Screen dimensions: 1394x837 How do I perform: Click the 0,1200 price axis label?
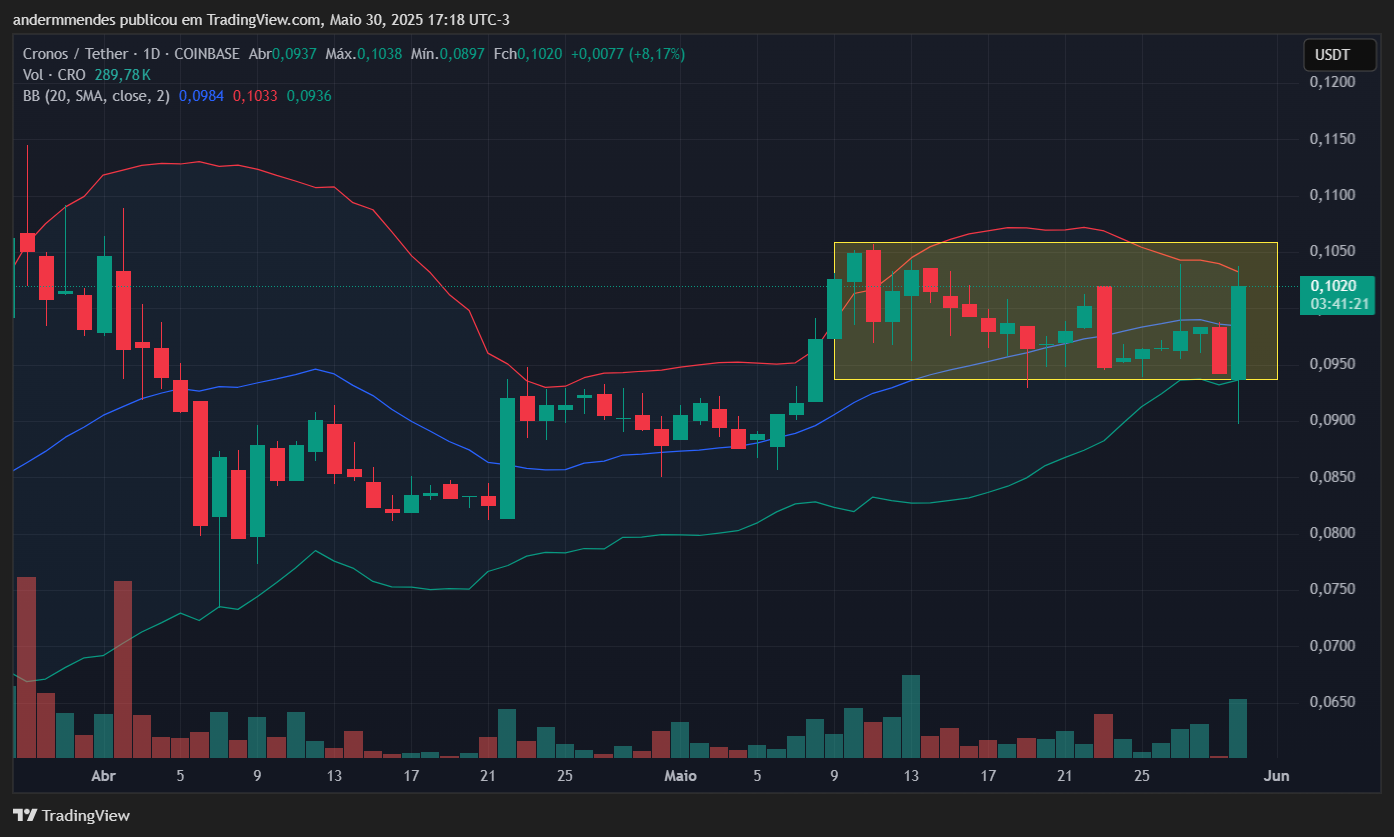(x=1333, y=82)
